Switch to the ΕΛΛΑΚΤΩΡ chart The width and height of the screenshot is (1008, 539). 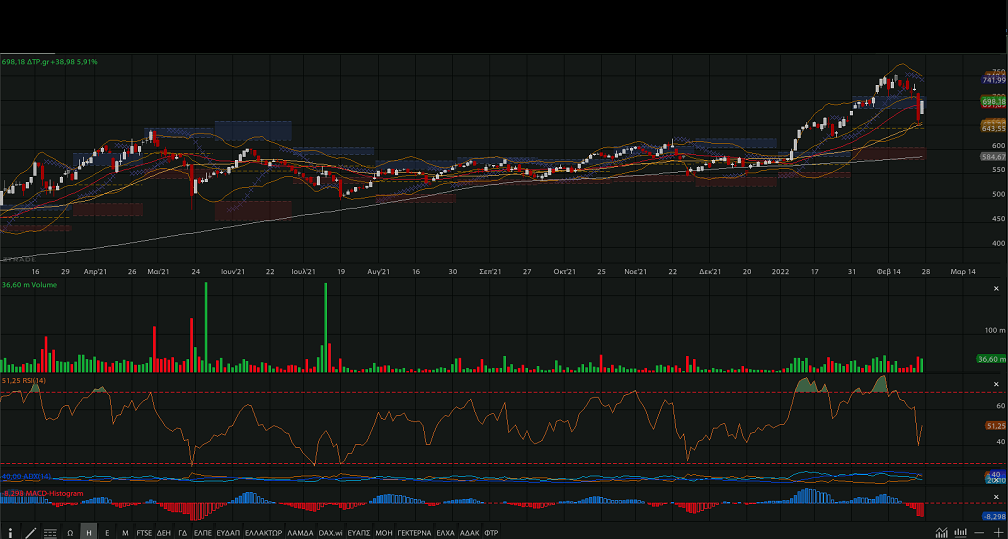pos(264,533)
